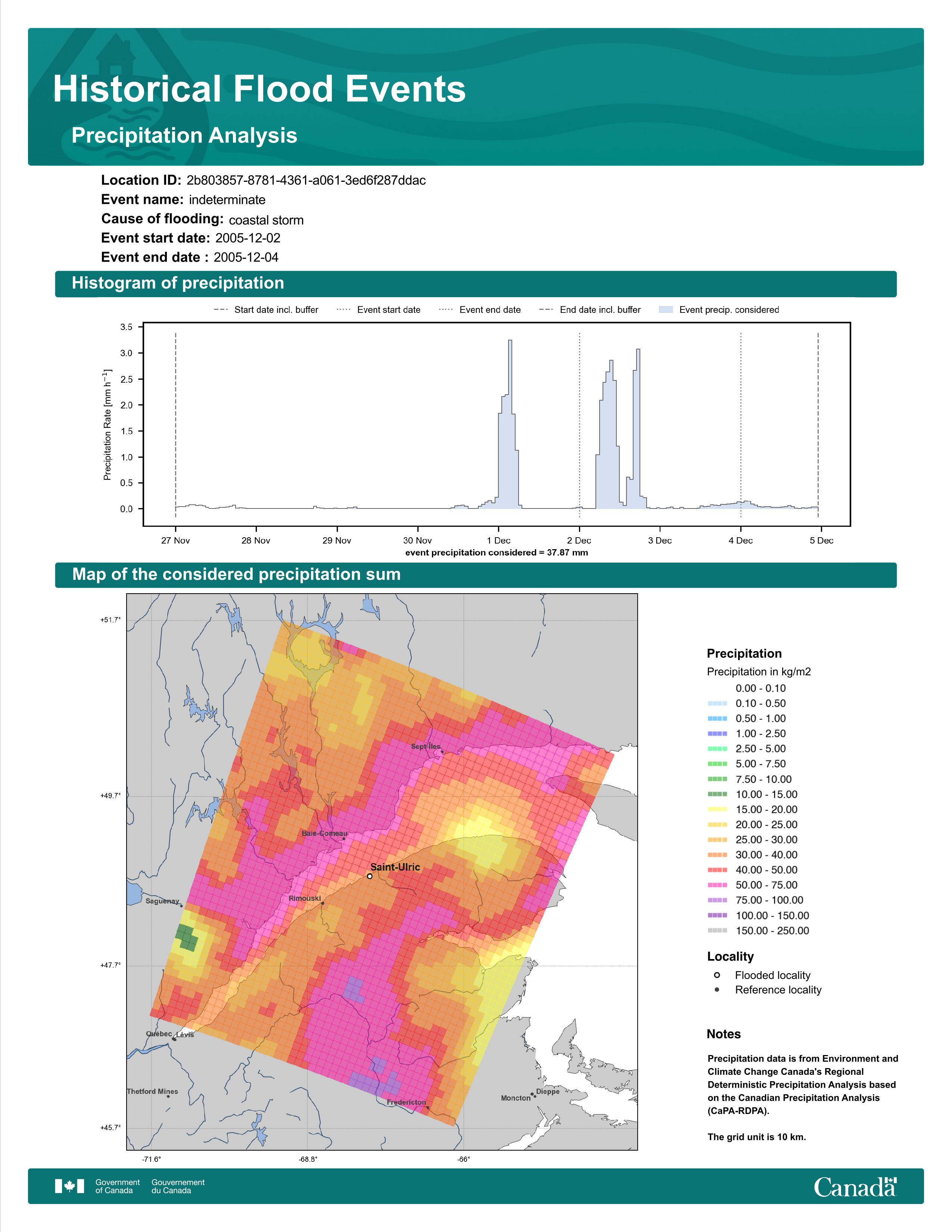Click the Gouvernement du Canada text
The width and height of the screenshot is (952, 1232).
pyautogui.click(x=178, y=1186)
